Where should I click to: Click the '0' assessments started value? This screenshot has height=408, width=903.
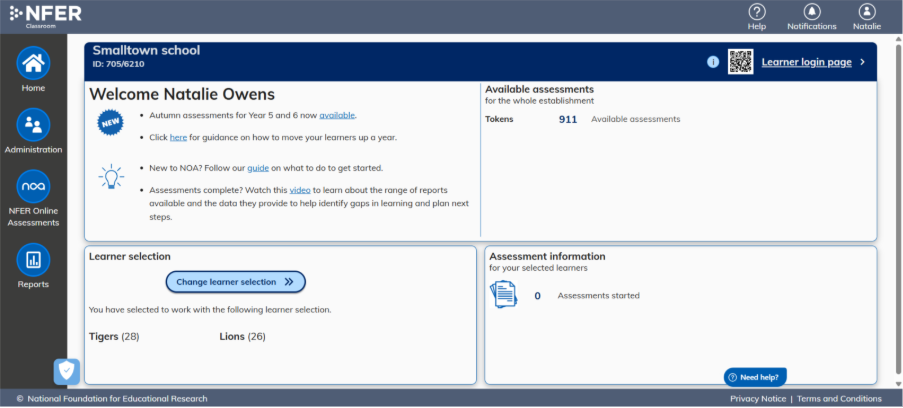click(x=537, y=296)
